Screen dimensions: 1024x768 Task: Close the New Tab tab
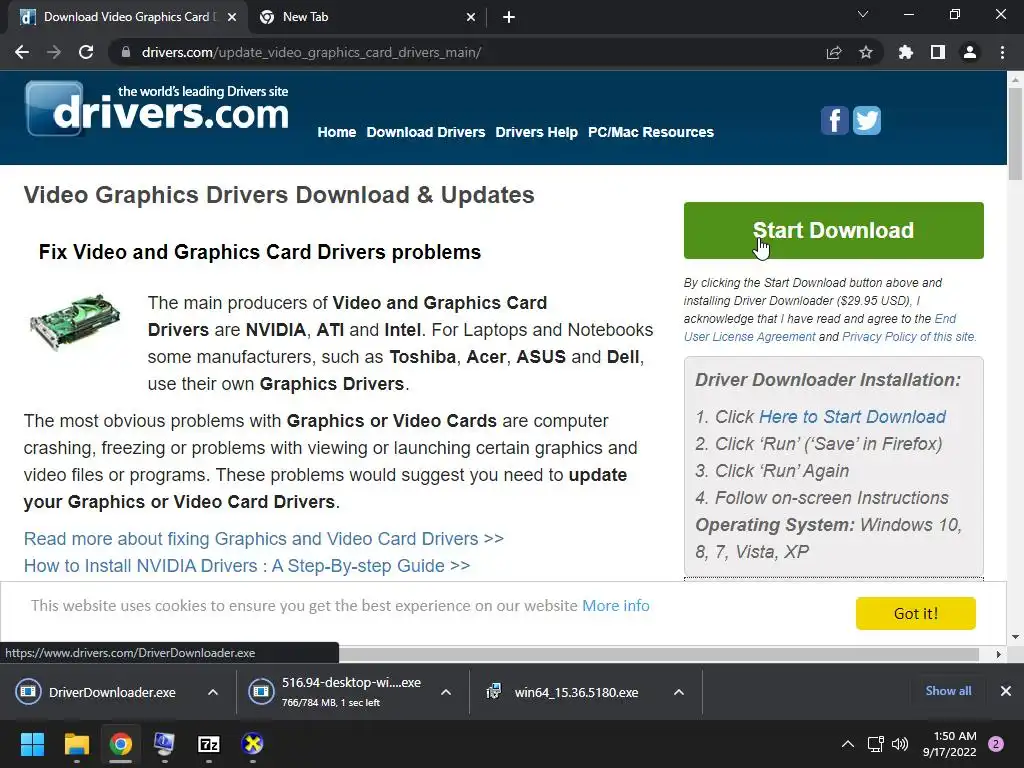[x=471, y=18]
